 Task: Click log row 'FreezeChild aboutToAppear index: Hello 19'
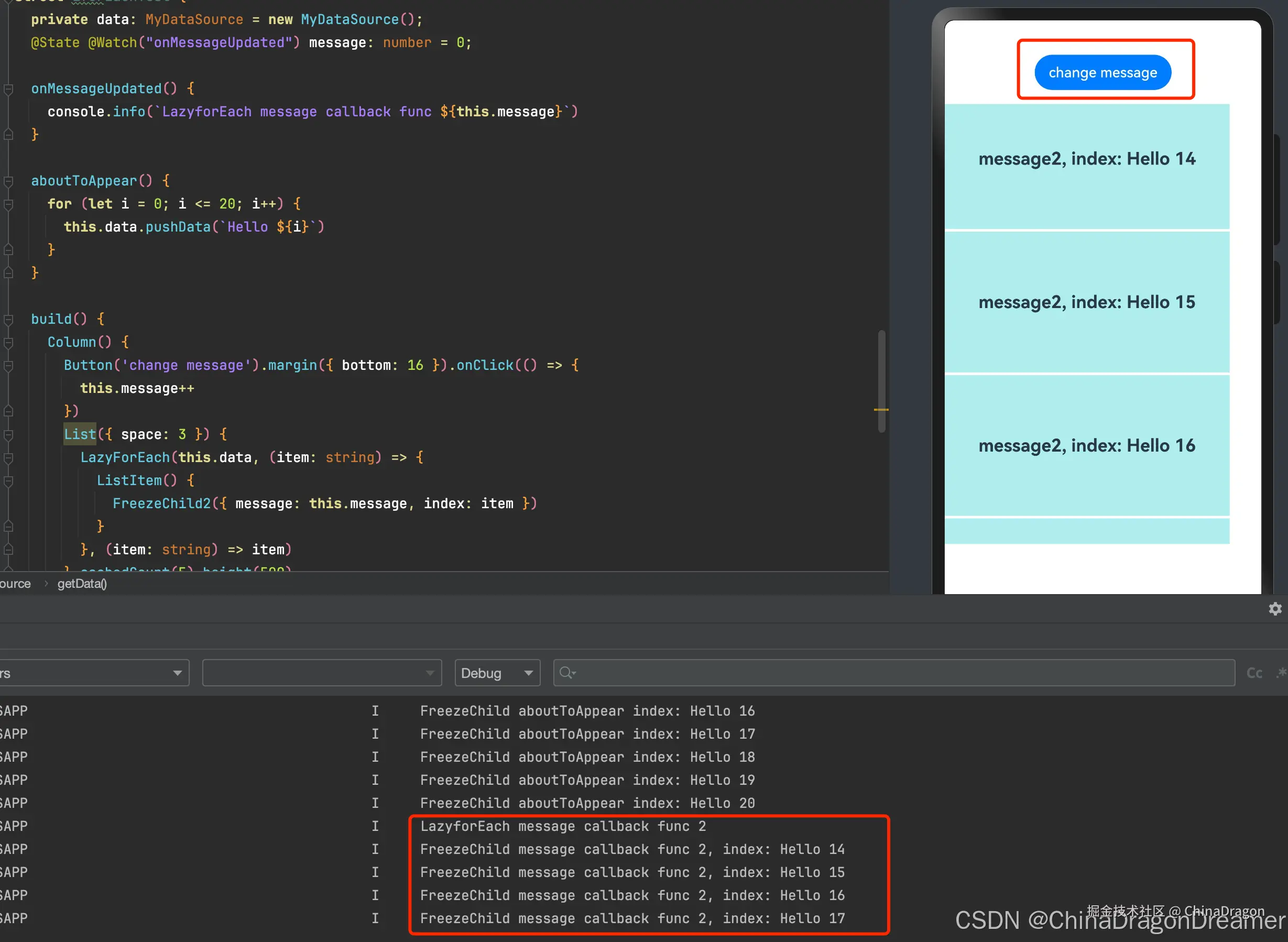587,780
